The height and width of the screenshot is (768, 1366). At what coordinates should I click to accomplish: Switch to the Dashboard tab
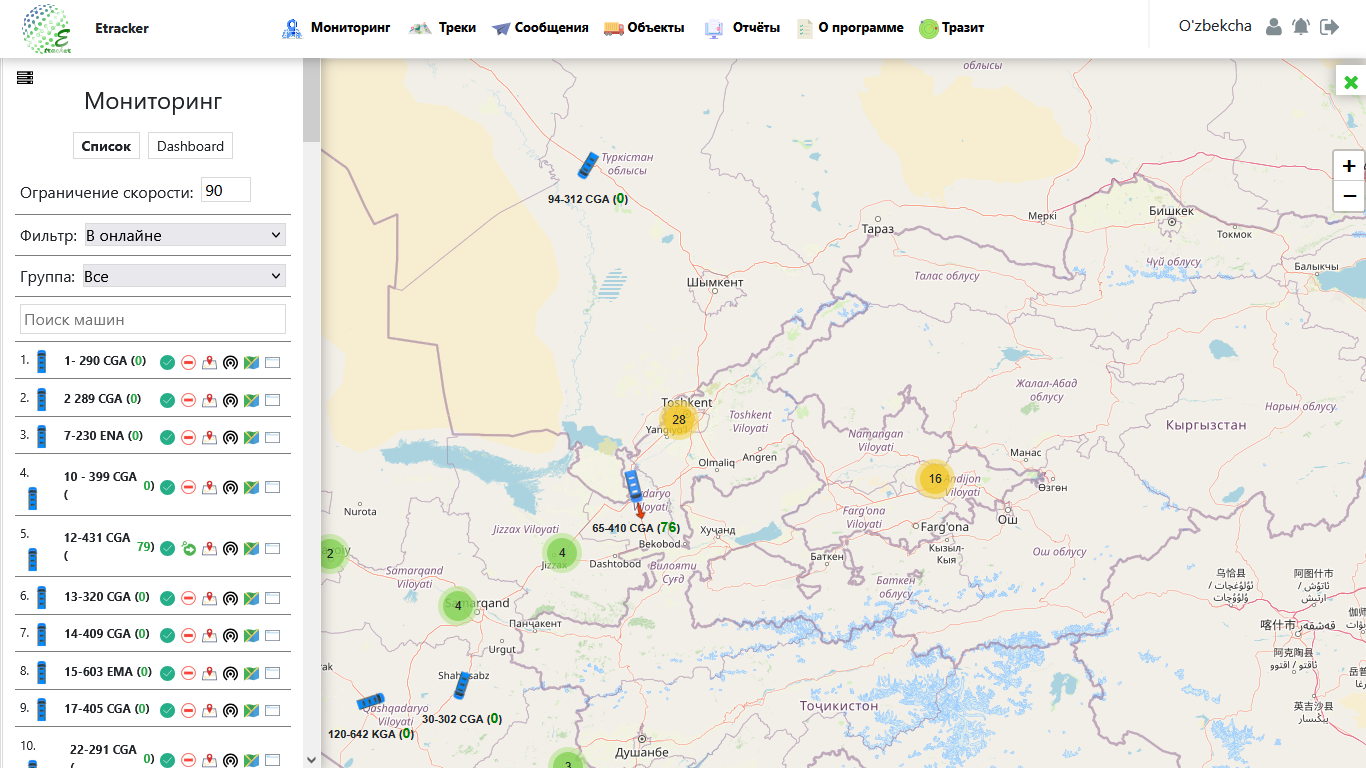click(190, 146)
